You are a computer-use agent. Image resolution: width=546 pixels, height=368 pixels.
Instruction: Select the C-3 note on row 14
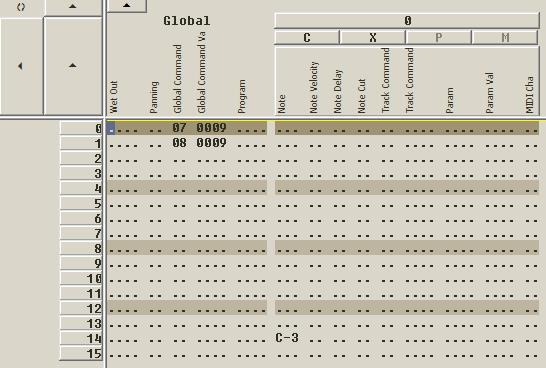[287, 338]
